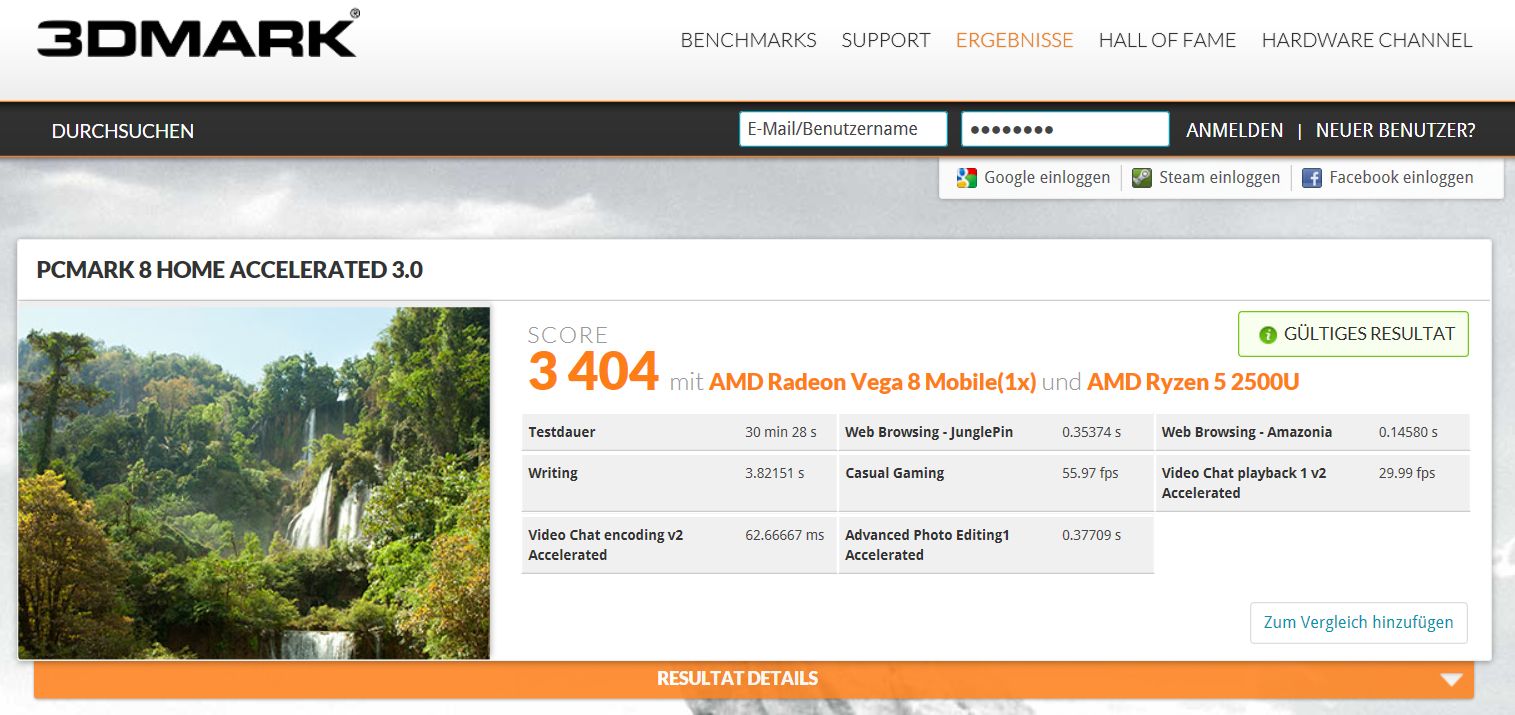Screen dimensions: 1515x715
Task: Open HARDWARE CHANNEL page
Action: [1367, 40]
